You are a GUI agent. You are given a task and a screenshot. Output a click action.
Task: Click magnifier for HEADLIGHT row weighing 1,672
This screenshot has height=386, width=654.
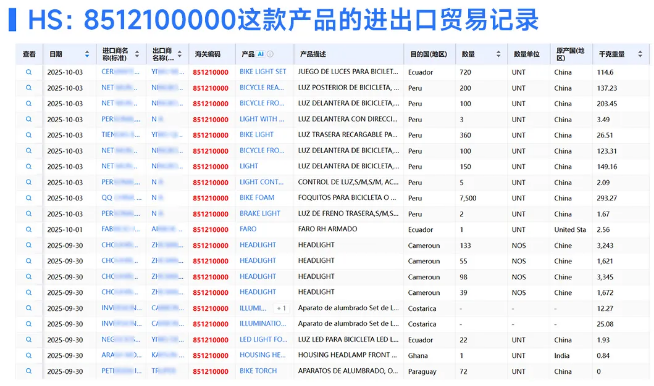coord(29,293)
